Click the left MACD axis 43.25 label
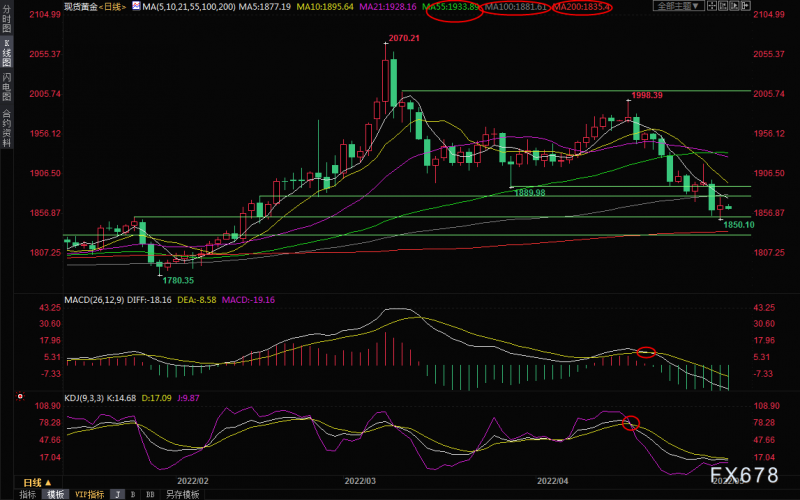 pos(49,307)
